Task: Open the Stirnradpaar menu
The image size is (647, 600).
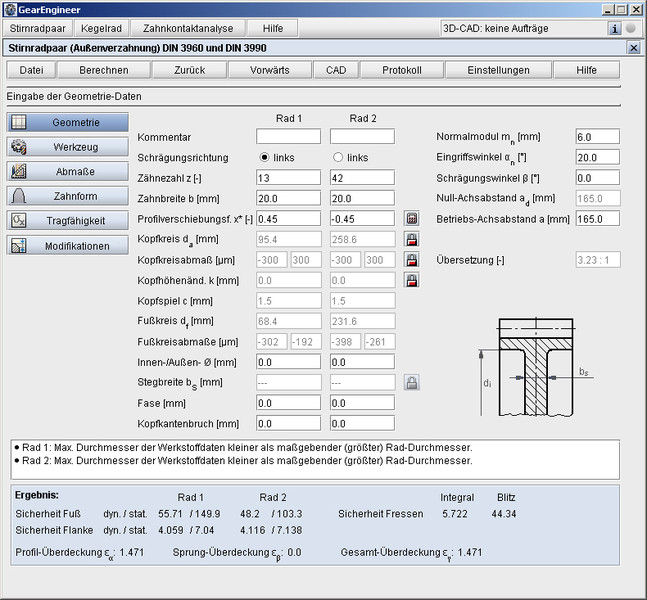Action: [37, 29]
